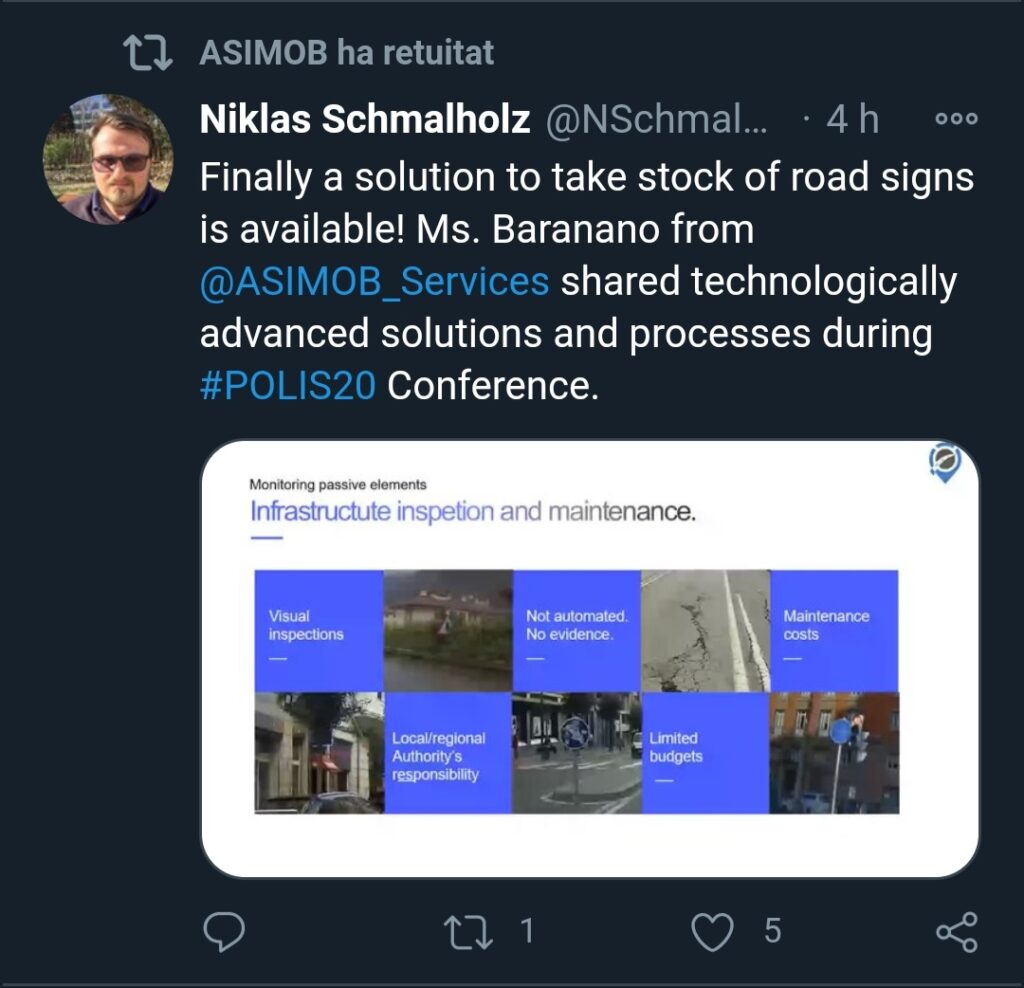
Task: Click the ASIMOB logo pin on the slide
Action: click(944, 463)
